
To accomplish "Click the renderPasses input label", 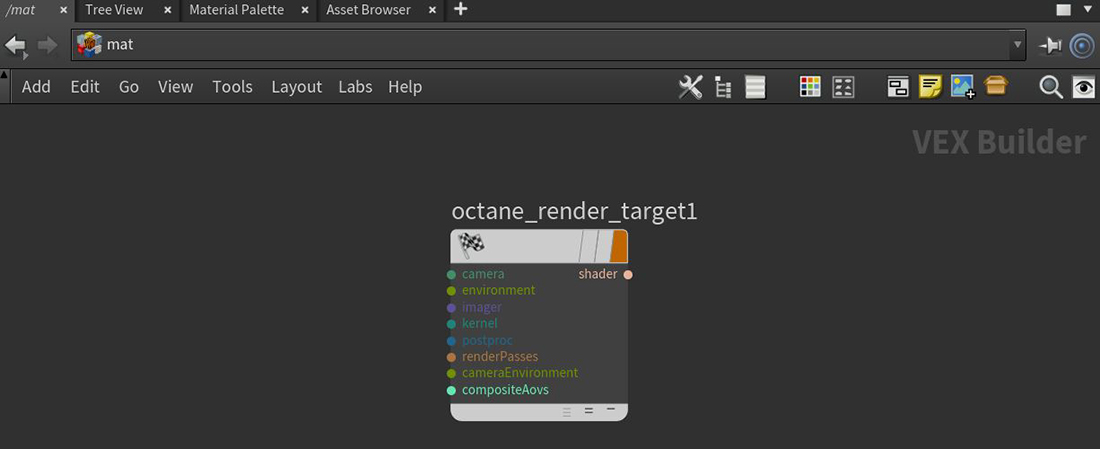I will coord(500,357).
